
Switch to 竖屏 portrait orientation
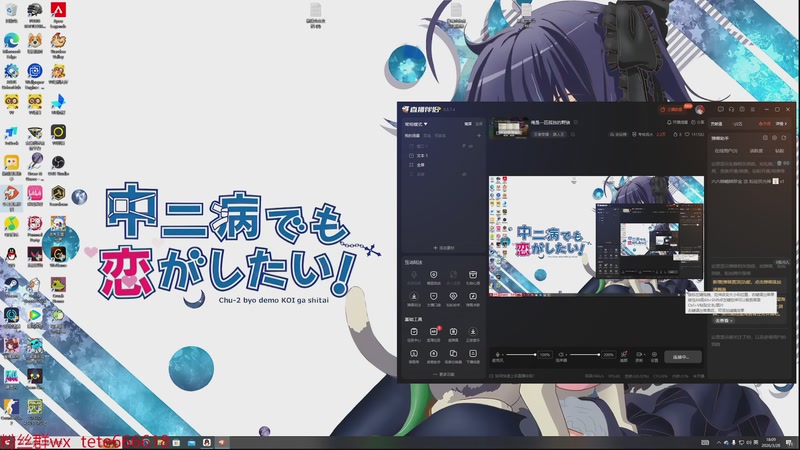pos(479,124)
